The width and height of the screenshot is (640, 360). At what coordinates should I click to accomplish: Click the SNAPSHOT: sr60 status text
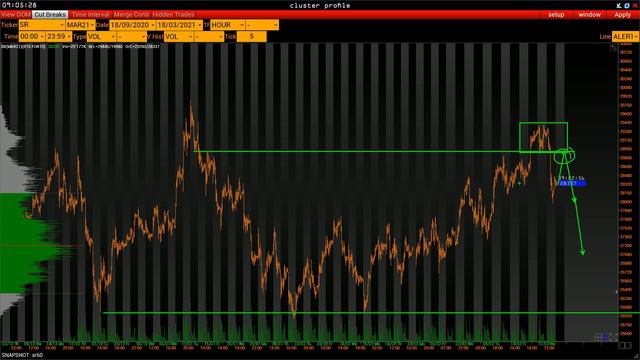(x=22, y=355)
